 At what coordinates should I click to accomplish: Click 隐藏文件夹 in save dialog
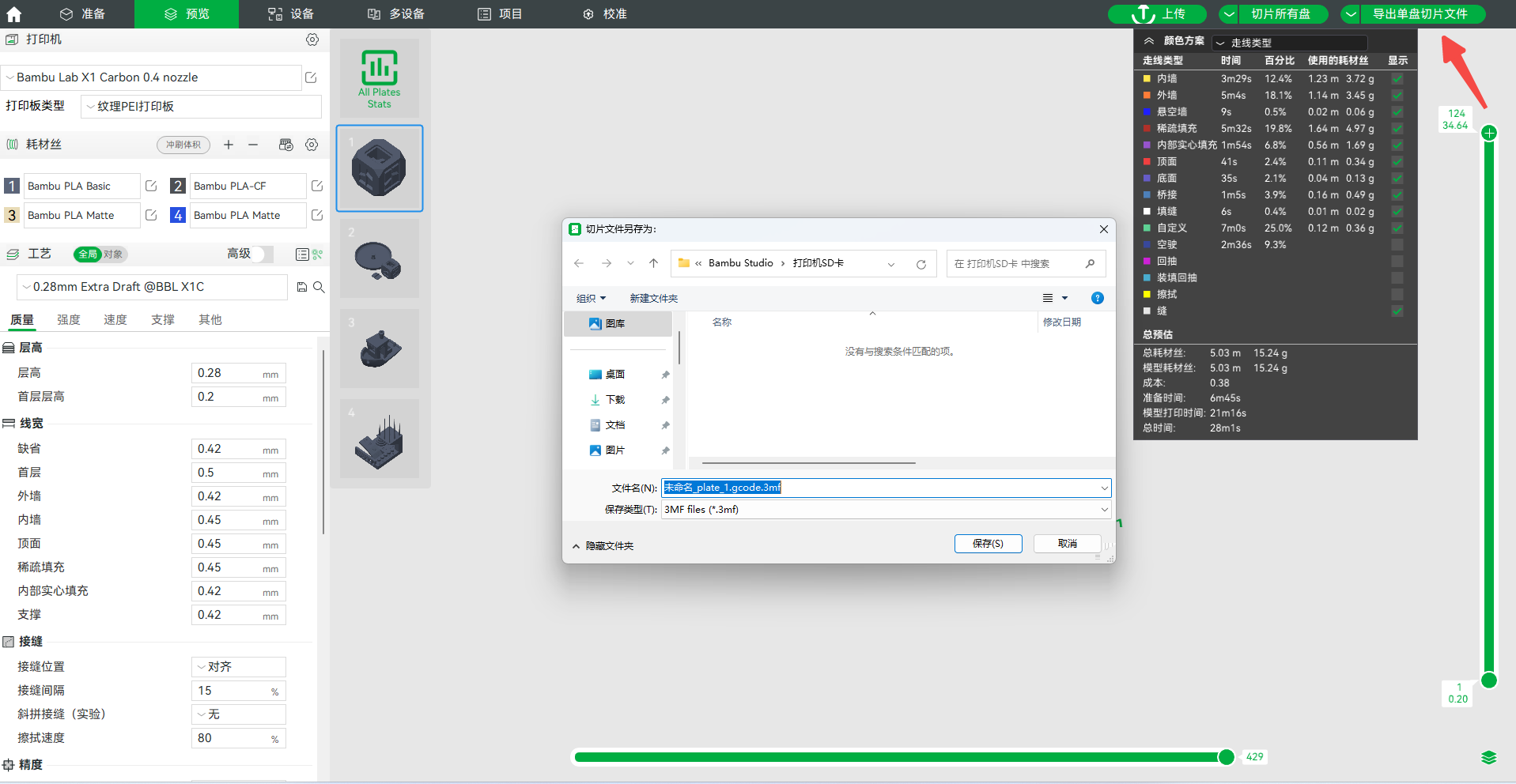pyautogui.click(x=603, y=546)
